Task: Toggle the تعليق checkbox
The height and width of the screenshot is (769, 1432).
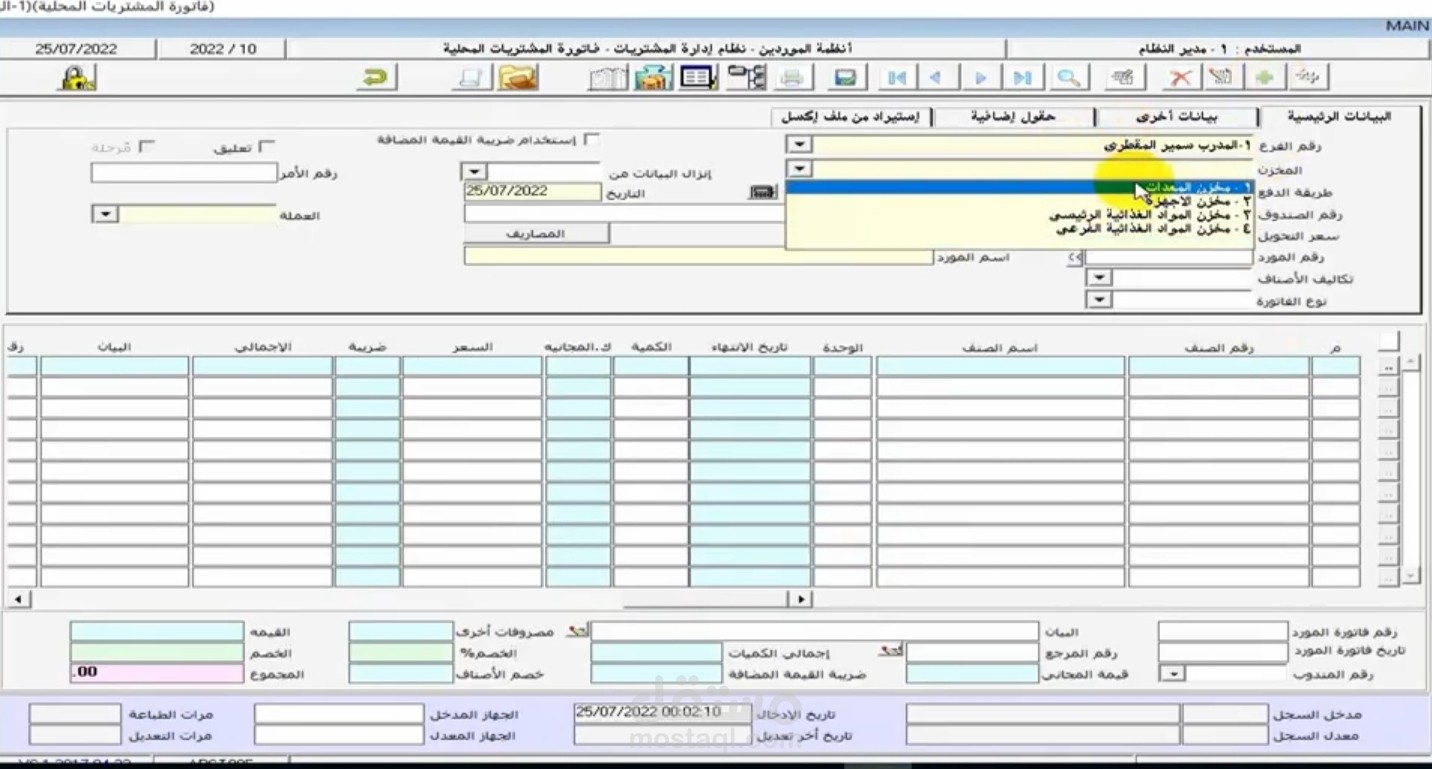Action: tap(266, 147)
